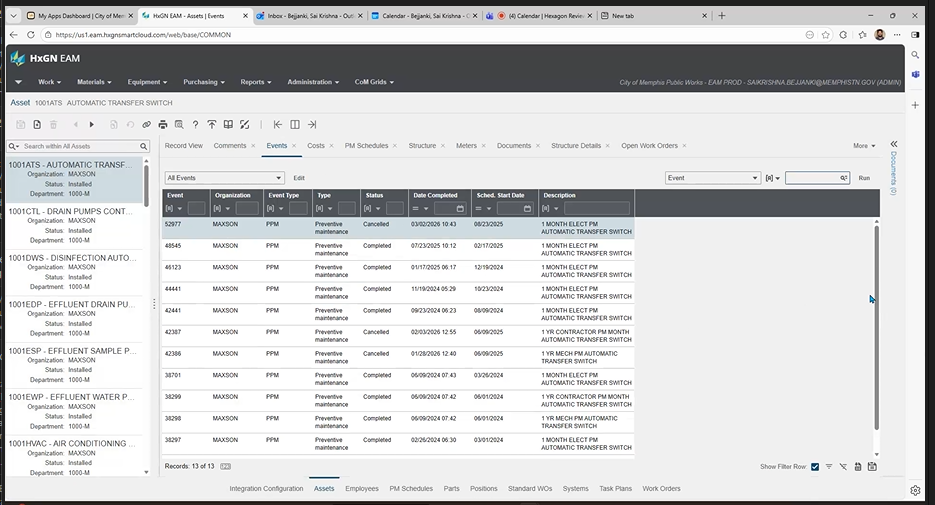The image size is (935, 505).
Task: Click the Edit link beside All Events
Action: [x=298, y=178]
